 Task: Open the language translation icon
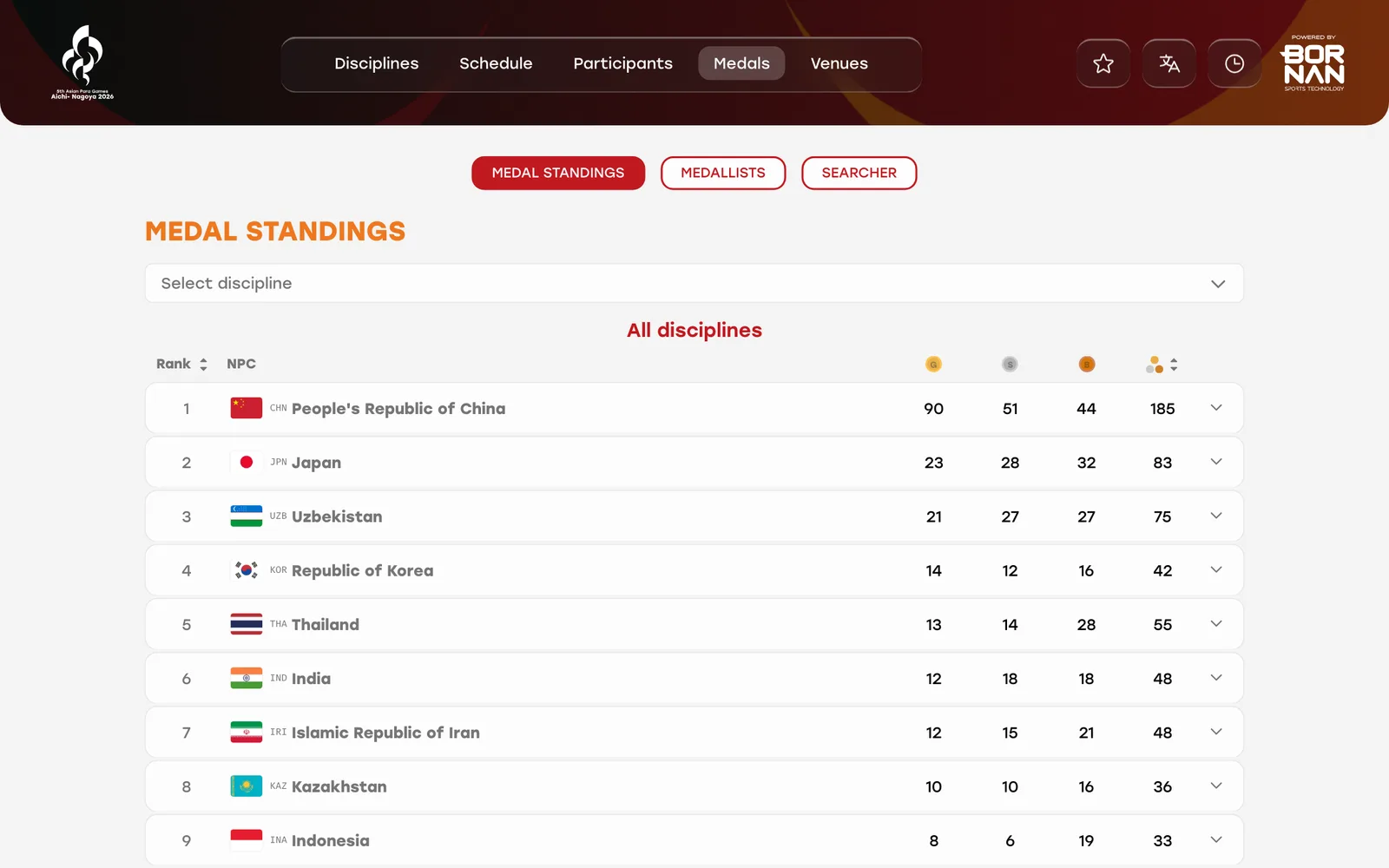tap(1168, 63)
